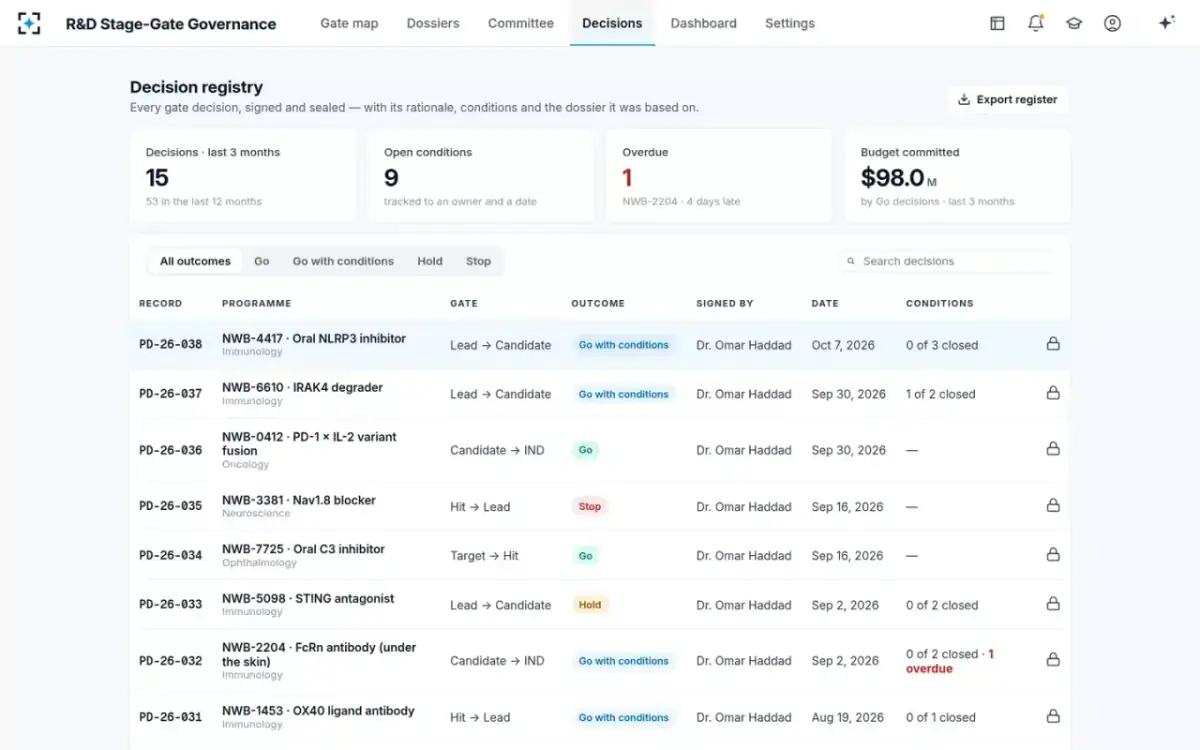Click the Date column header

pyautogui.click(x=825, y=303)
